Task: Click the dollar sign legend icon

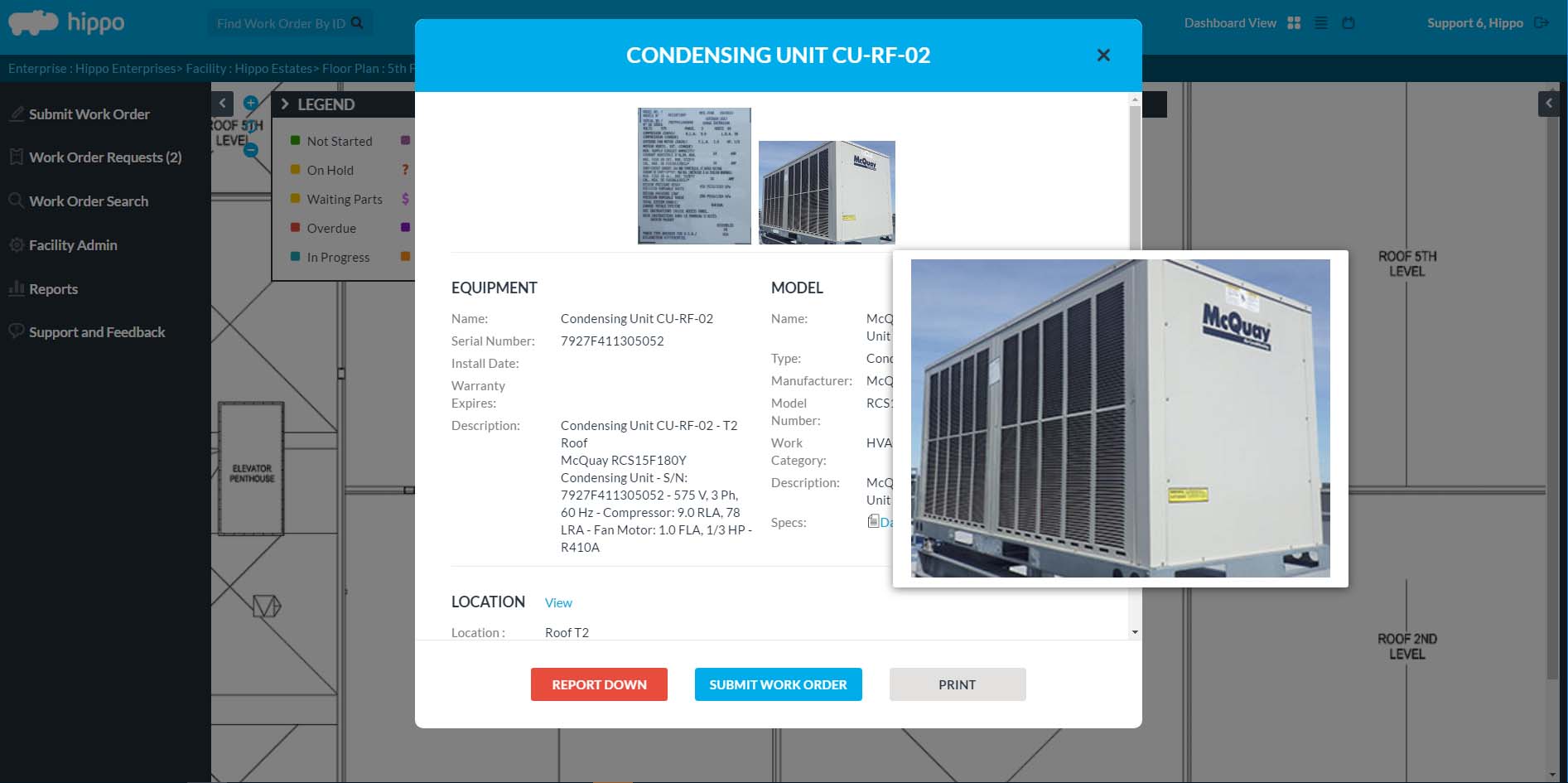Action: (x=405, y=199)
